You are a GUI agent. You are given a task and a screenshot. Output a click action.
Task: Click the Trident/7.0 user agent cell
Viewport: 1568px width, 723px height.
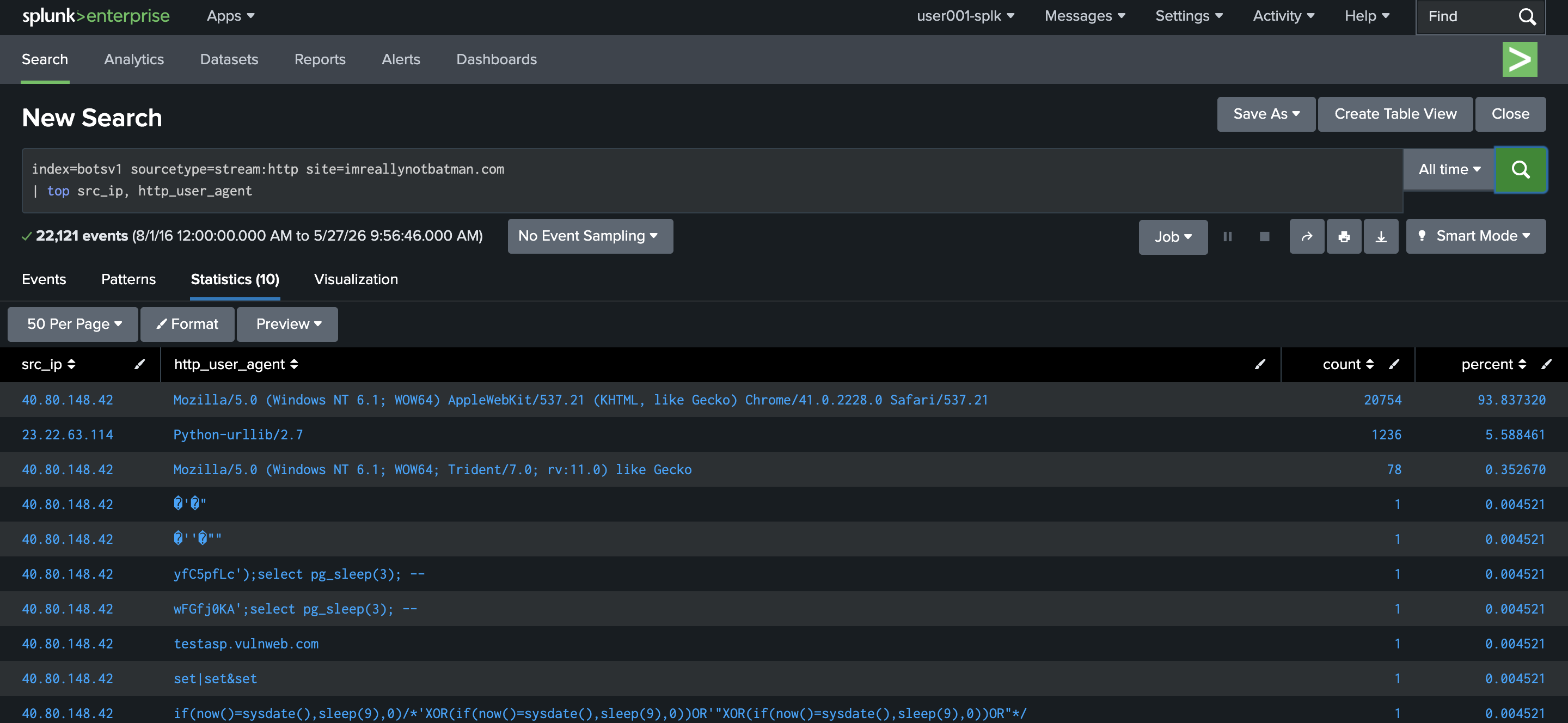432,469
